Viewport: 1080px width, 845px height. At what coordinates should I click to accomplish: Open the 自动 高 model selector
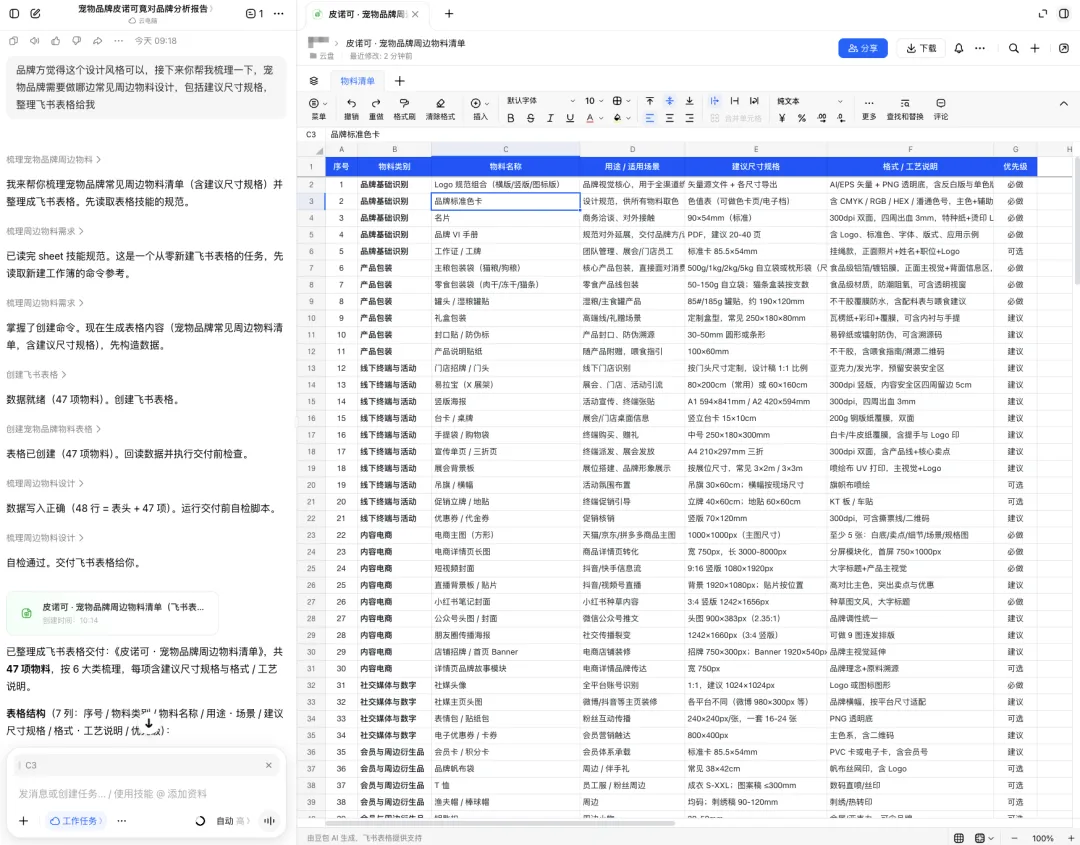pos(233,821)
